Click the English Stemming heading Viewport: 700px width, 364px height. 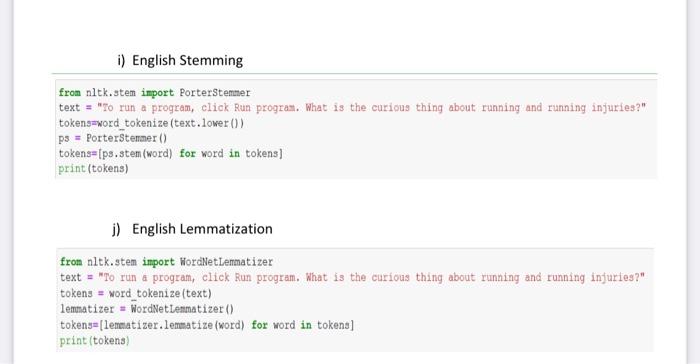pyautogui.click(x=180, y=60)
